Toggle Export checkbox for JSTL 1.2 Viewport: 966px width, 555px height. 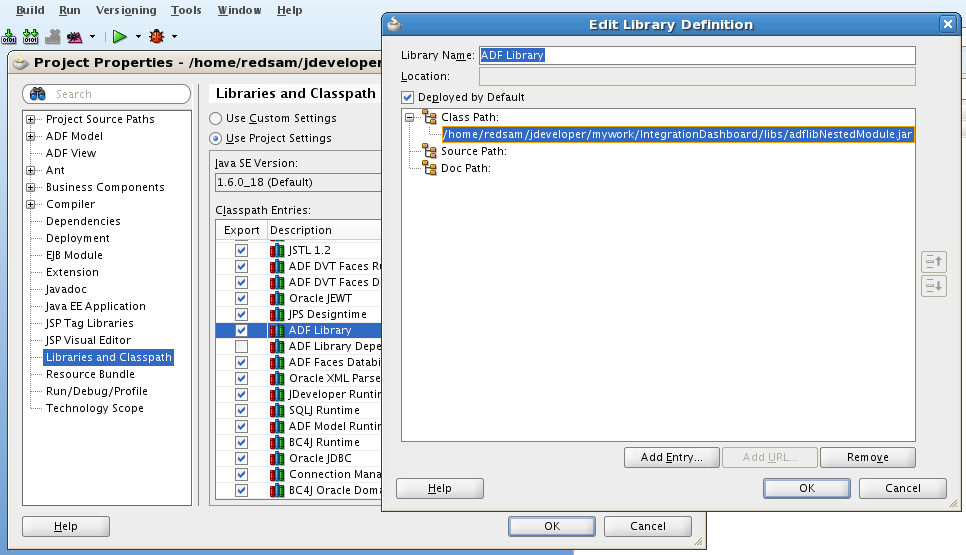[242, 250]
